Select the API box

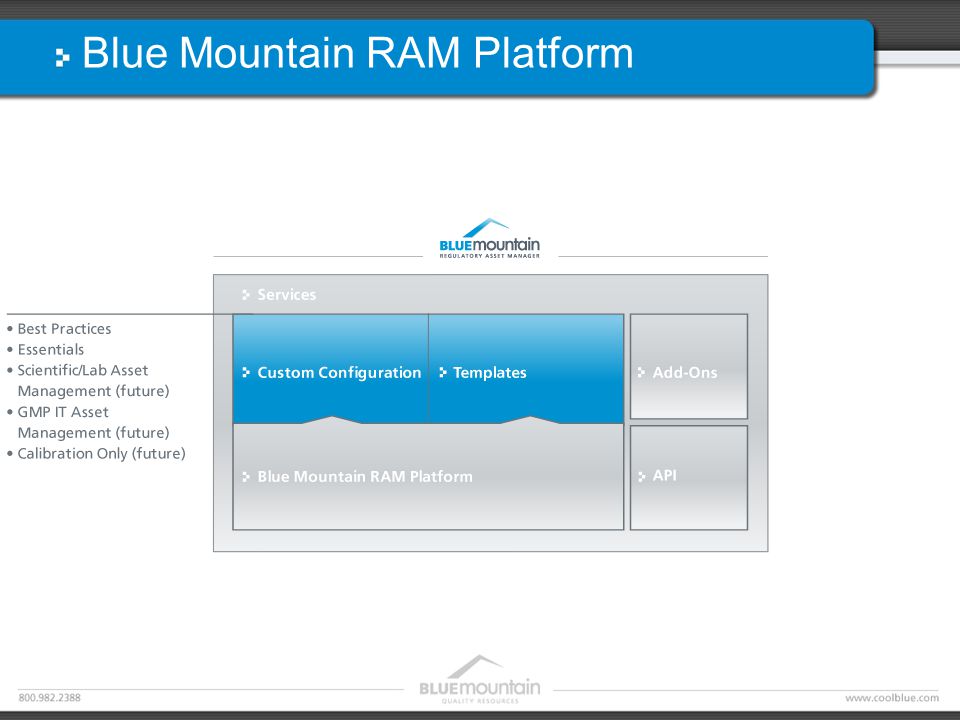pos(689,478)
